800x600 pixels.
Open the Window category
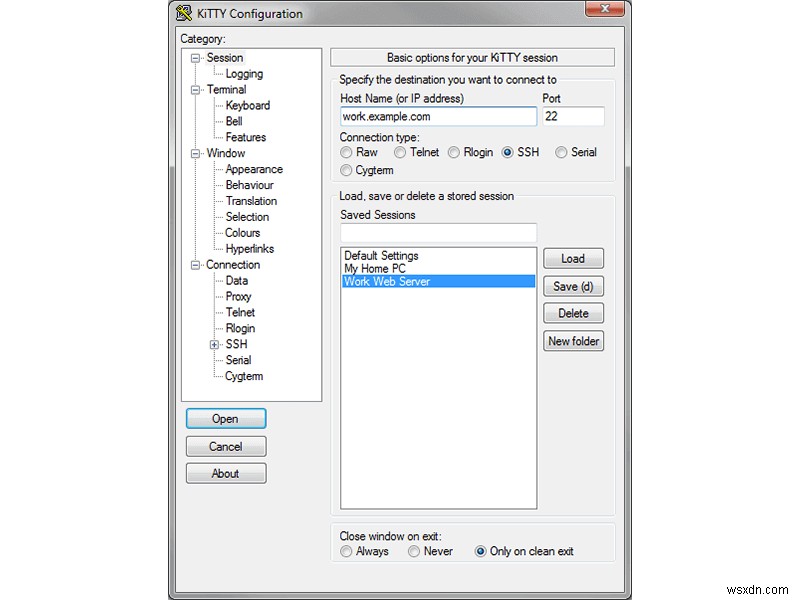(x=226, y=153)
